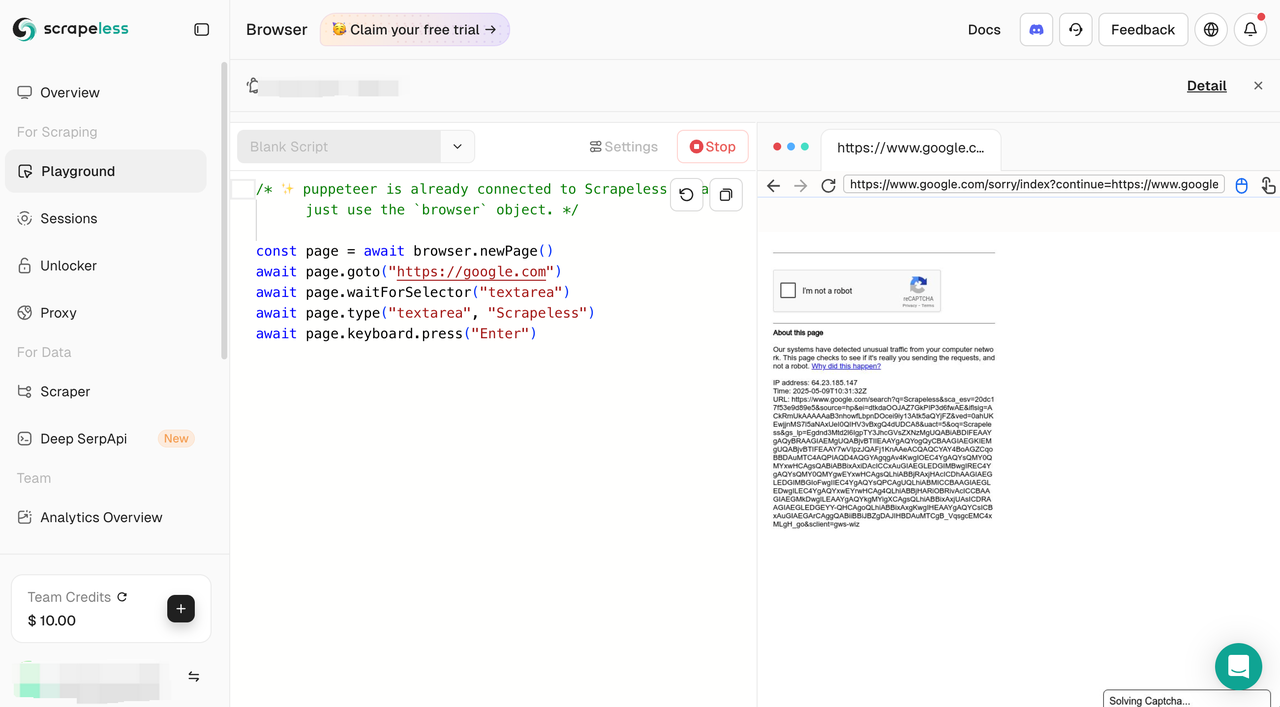Click Claim your free trial banner

tap(414, 30)
